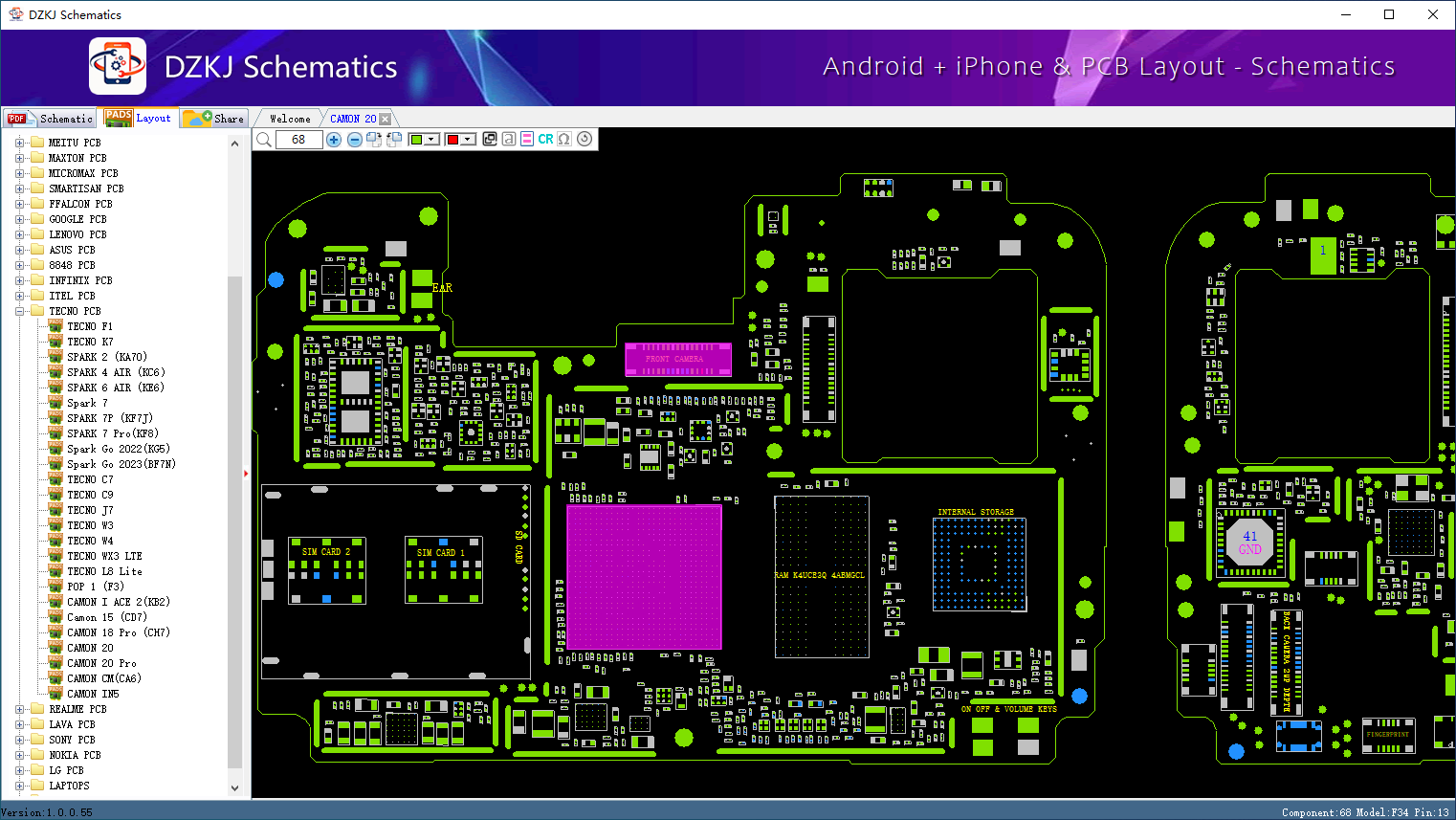This screenshot has width=1456, height=820.
Task: Expand the REALME PCB tree node
Action: coord(19,709)
